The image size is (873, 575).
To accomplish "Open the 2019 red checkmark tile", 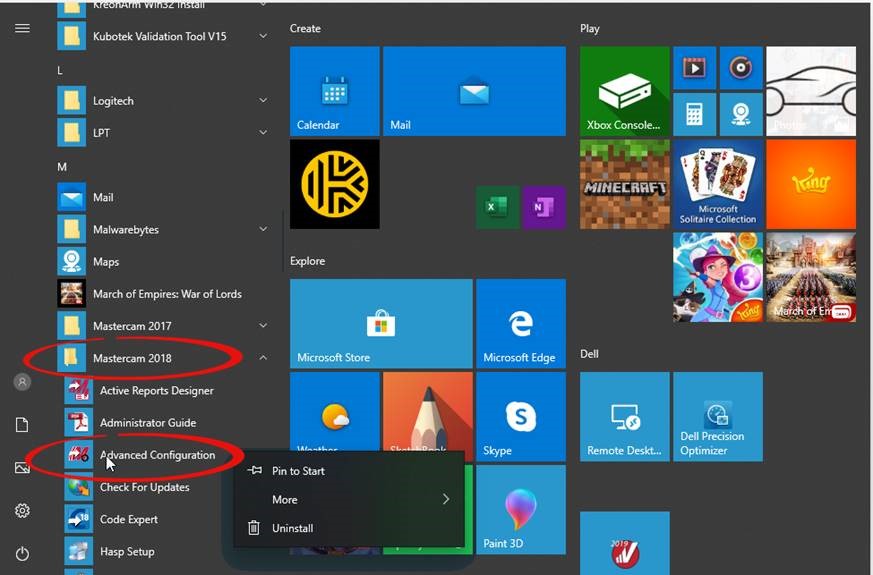I will 625,543.
